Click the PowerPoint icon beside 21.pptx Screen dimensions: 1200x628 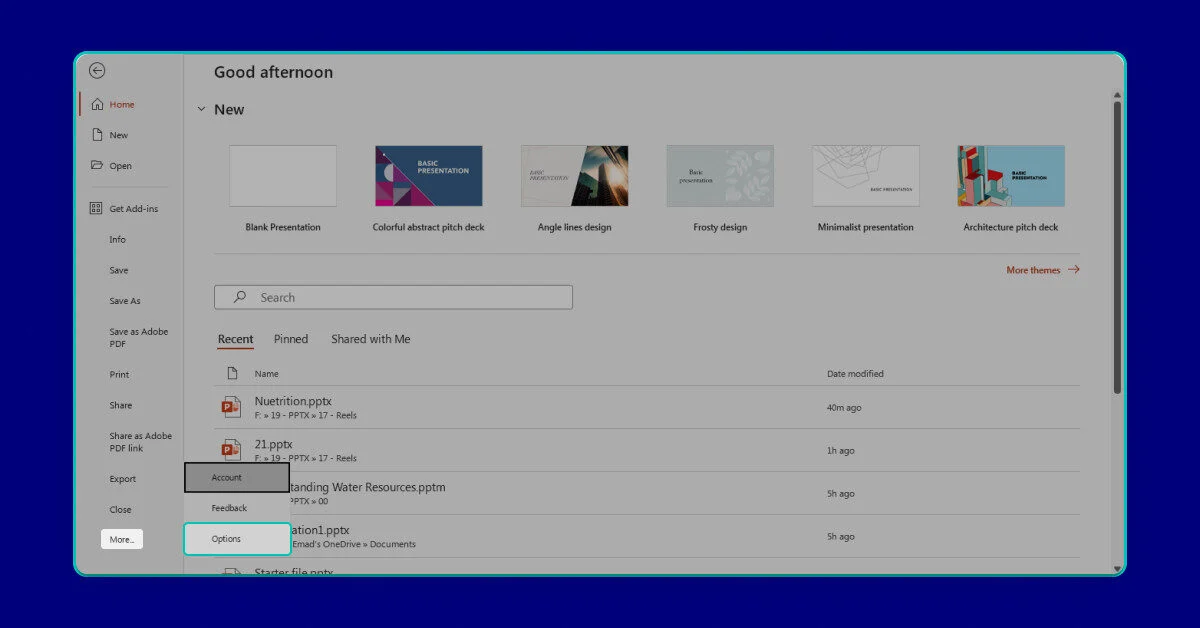232,449
